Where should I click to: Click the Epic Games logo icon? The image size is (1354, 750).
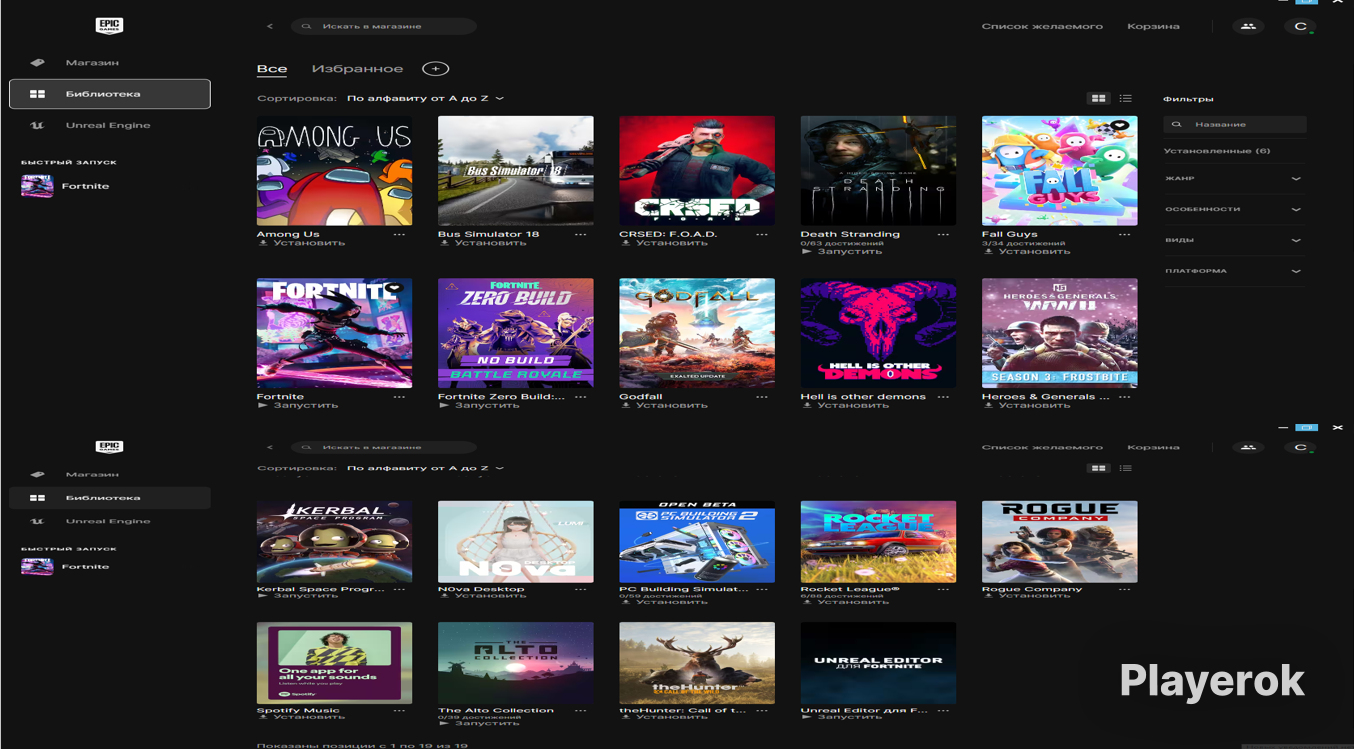[109, 26]
